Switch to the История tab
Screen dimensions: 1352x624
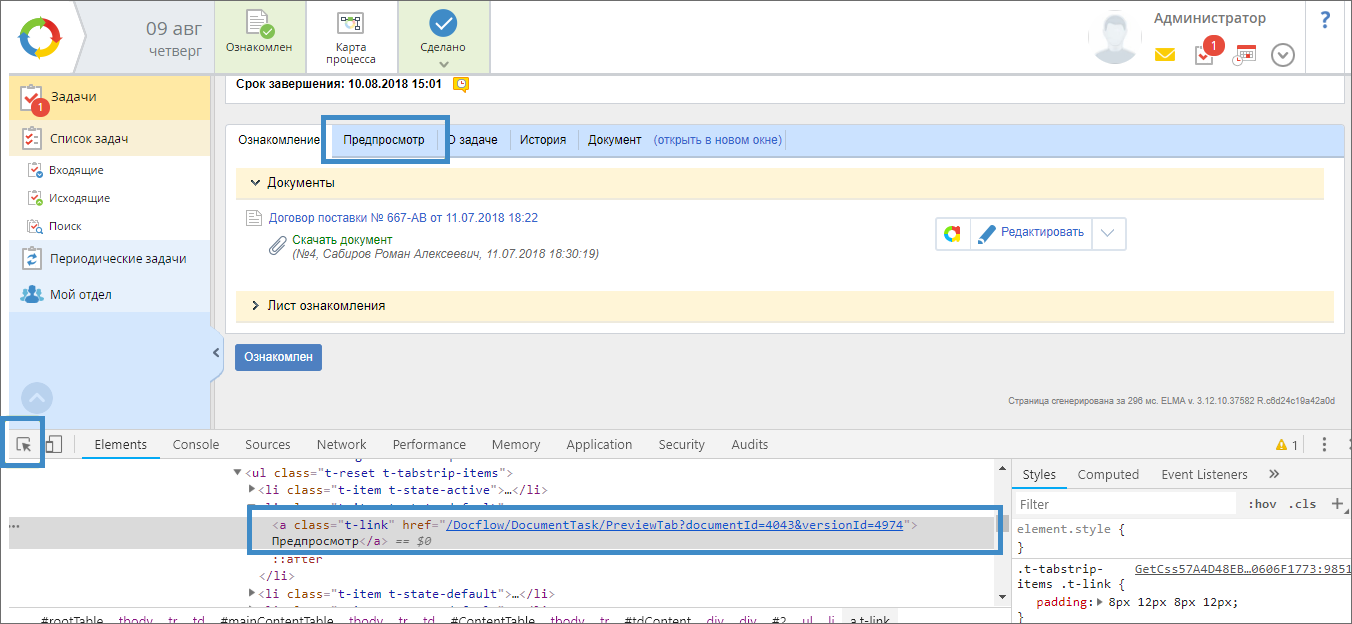pos(543,140)
